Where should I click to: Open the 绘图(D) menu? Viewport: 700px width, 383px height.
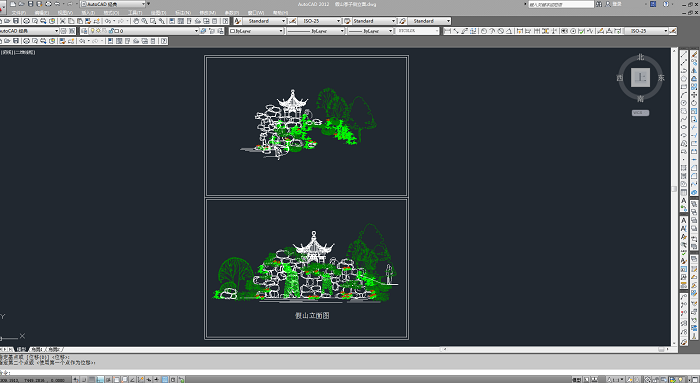158,13
